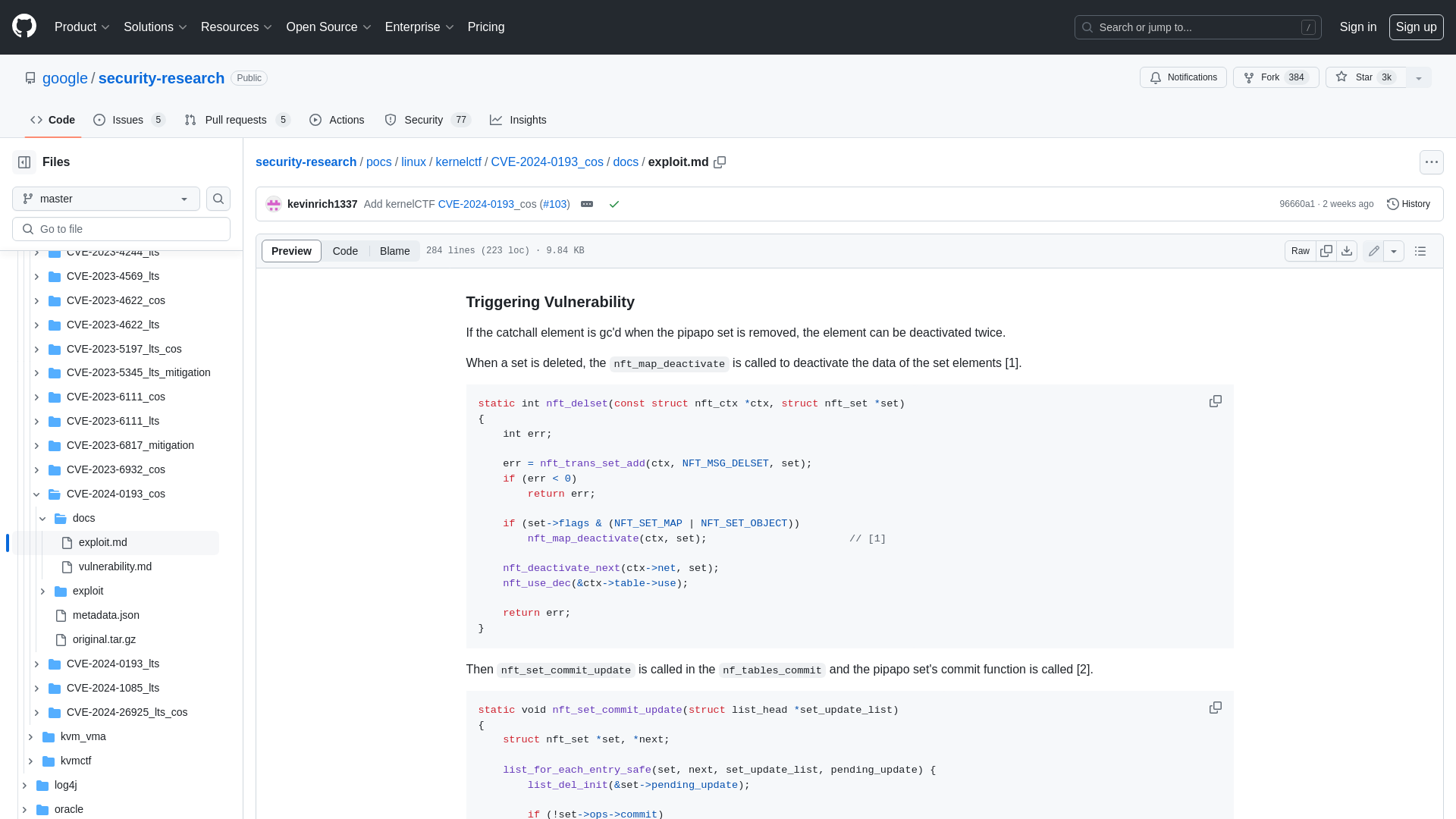Open the Product menu
The height and width of the screenshot is (819, 1456).
tap(82, 27)
